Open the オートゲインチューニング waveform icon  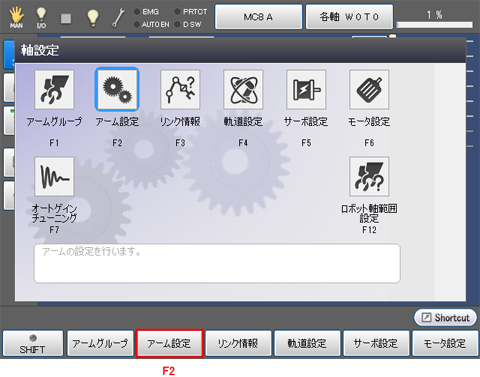(x=54, y=177)
